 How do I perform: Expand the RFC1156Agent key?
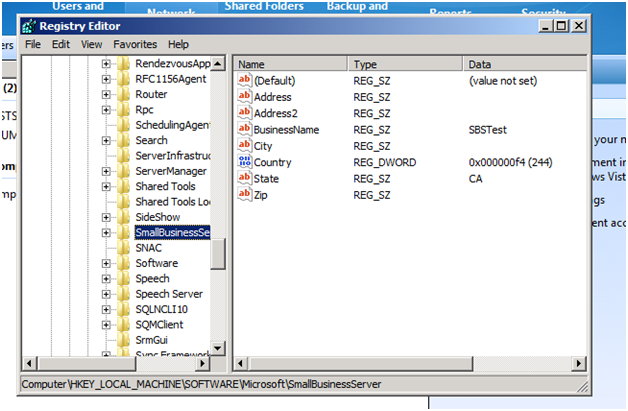pos(106,79)
